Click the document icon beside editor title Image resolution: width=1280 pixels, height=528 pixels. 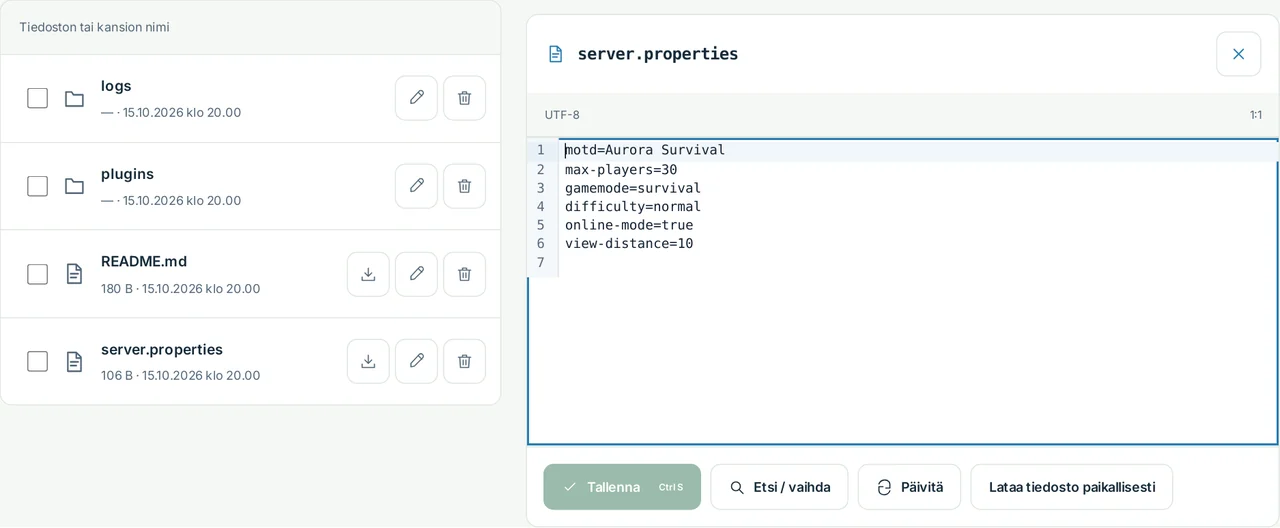tap(556, 54)
